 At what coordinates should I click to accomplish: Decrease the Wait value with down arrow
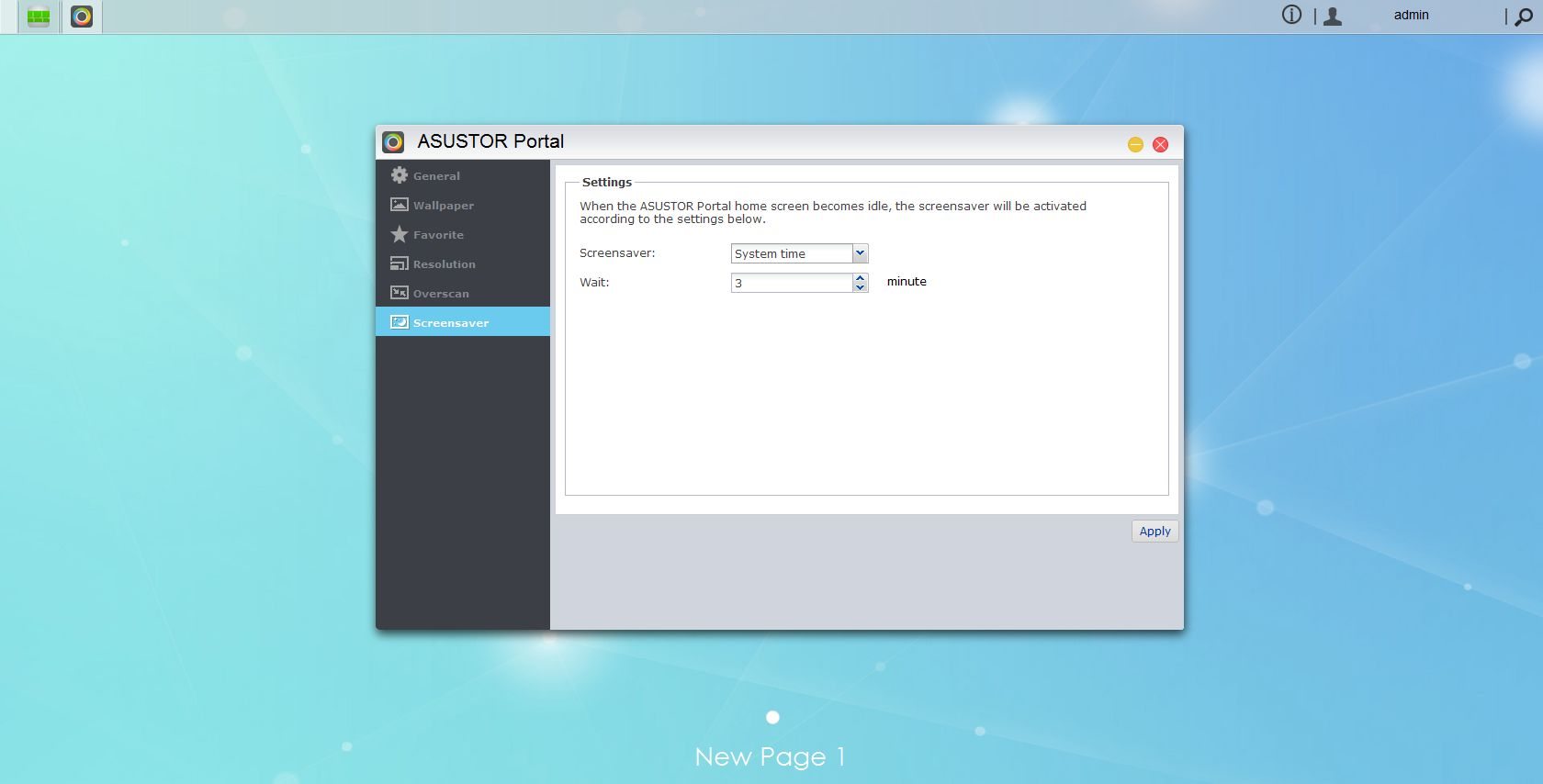coord(861,287)
